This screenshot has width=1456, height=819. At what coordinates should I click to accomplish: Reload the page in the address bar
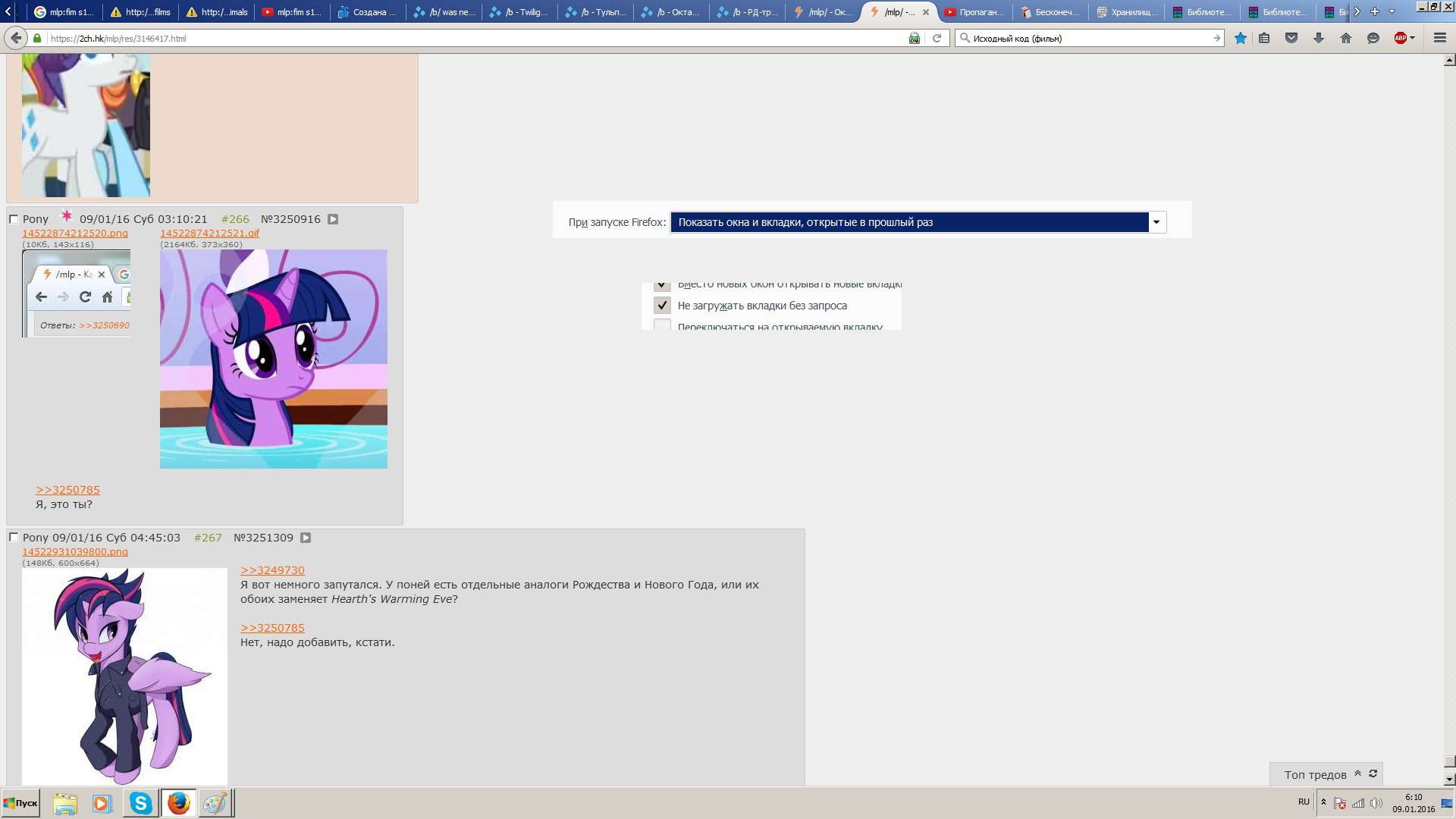pos(937,38)
